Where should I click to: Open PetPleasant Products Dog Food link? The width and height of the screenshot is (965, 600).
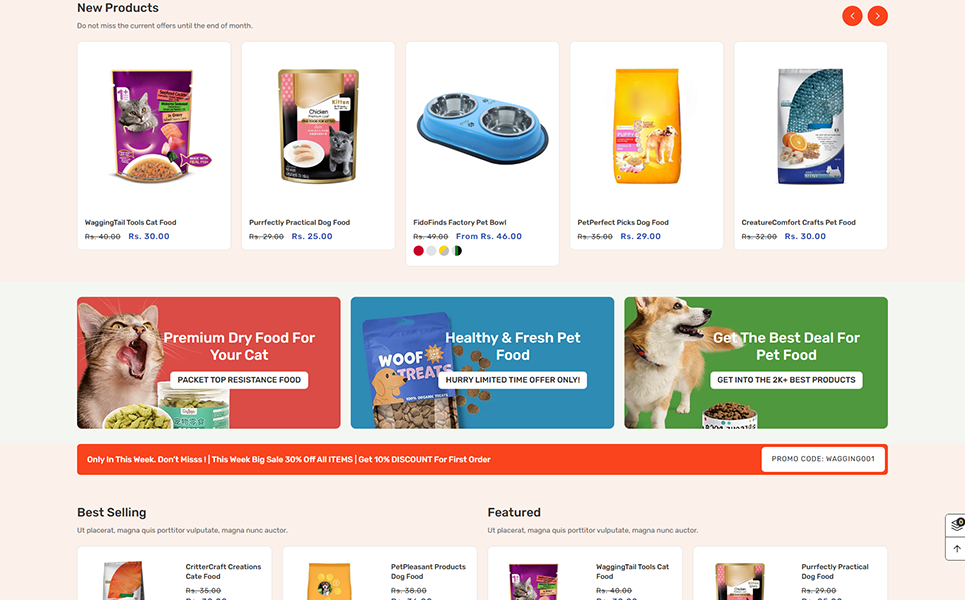tap(428, 572)
